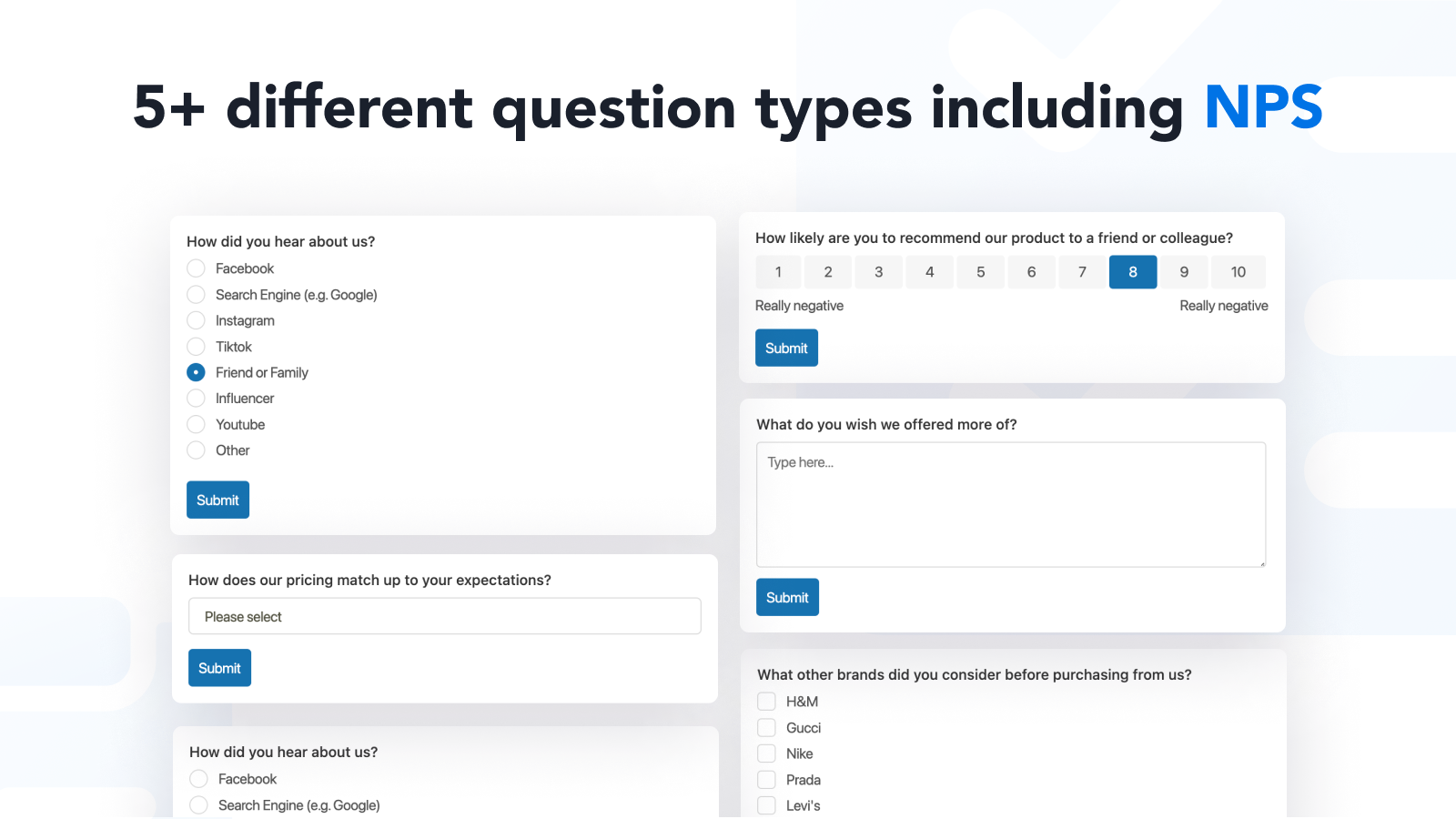Submit the pricing expectations question

tap(219, 668)
